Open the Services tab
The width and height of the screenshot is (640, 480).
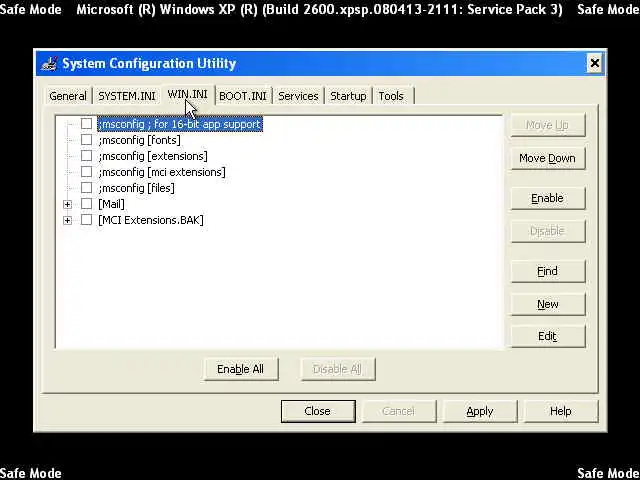click(298, 96)
